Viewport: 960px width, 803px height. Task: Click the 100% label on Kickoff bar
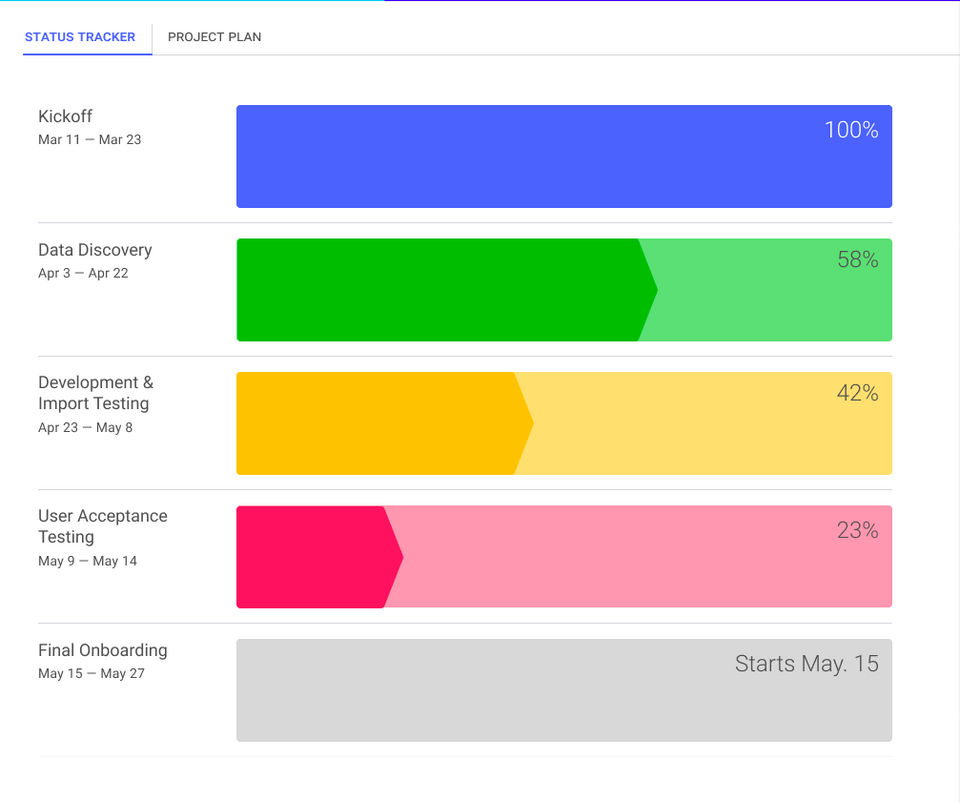[x=851, y=130]
